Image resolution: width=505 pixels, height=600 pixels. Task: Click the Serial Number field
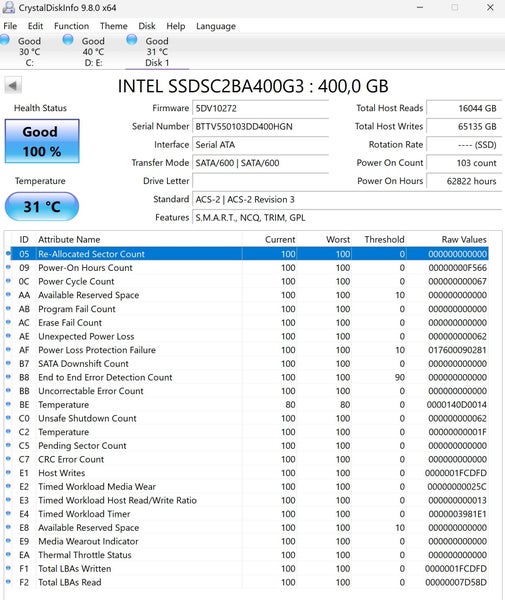pos(261,127)
